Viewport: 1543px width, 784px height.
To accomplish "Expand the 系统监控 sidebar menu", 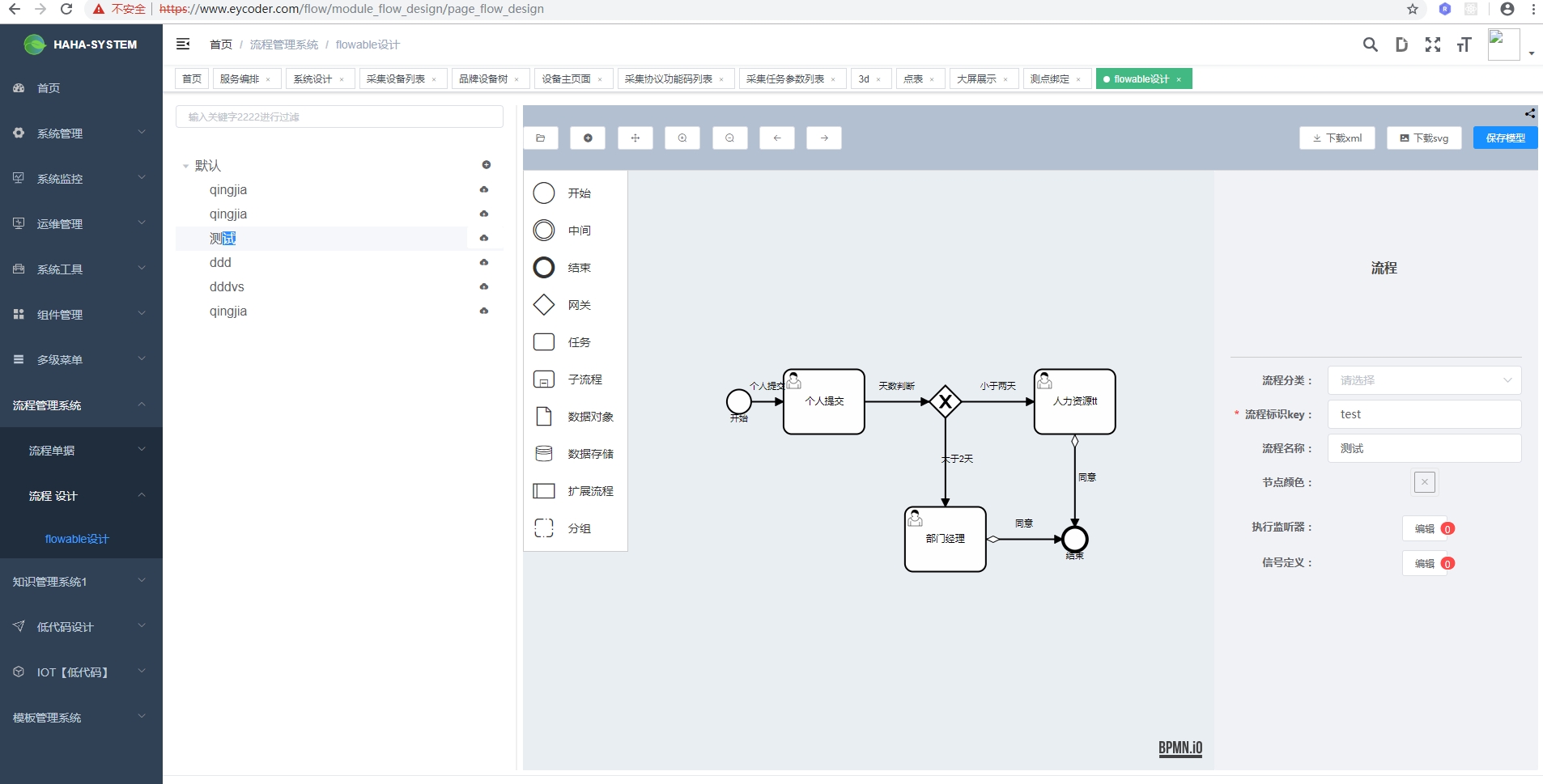I will (81, 179).
